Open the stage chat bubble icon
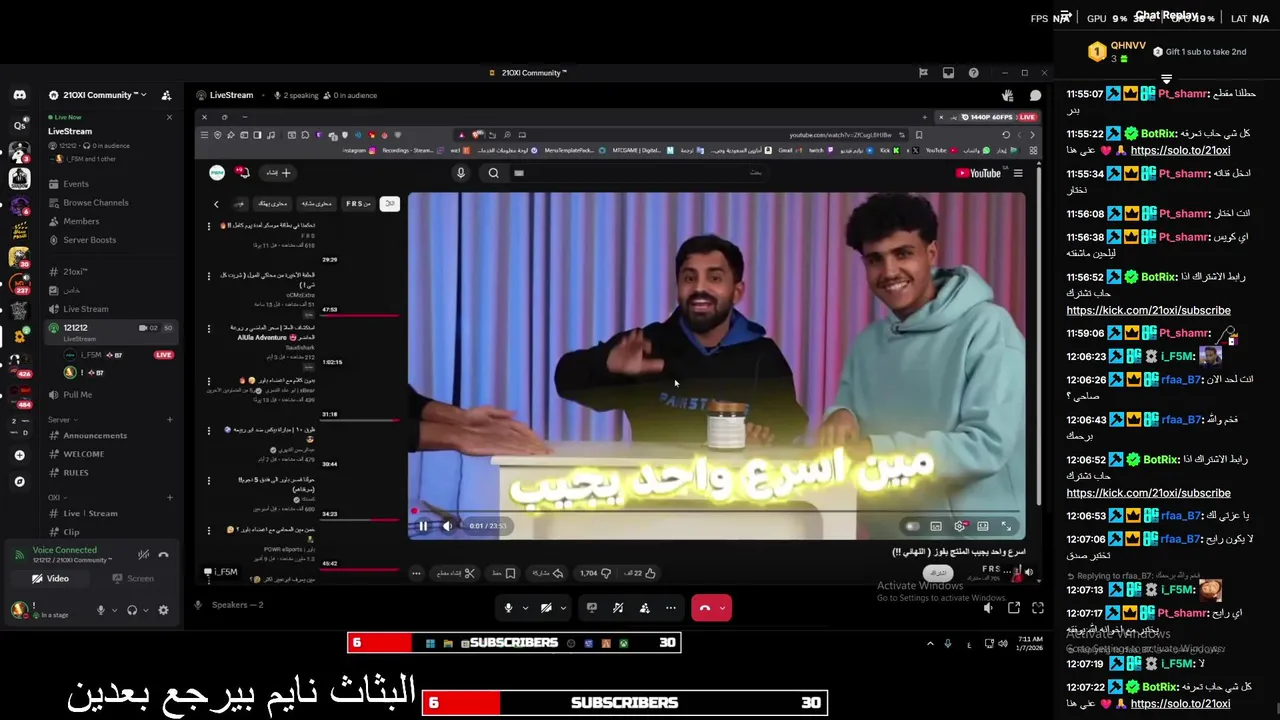The width and height of the screenshot is (1280, 720). point(1036,95)
